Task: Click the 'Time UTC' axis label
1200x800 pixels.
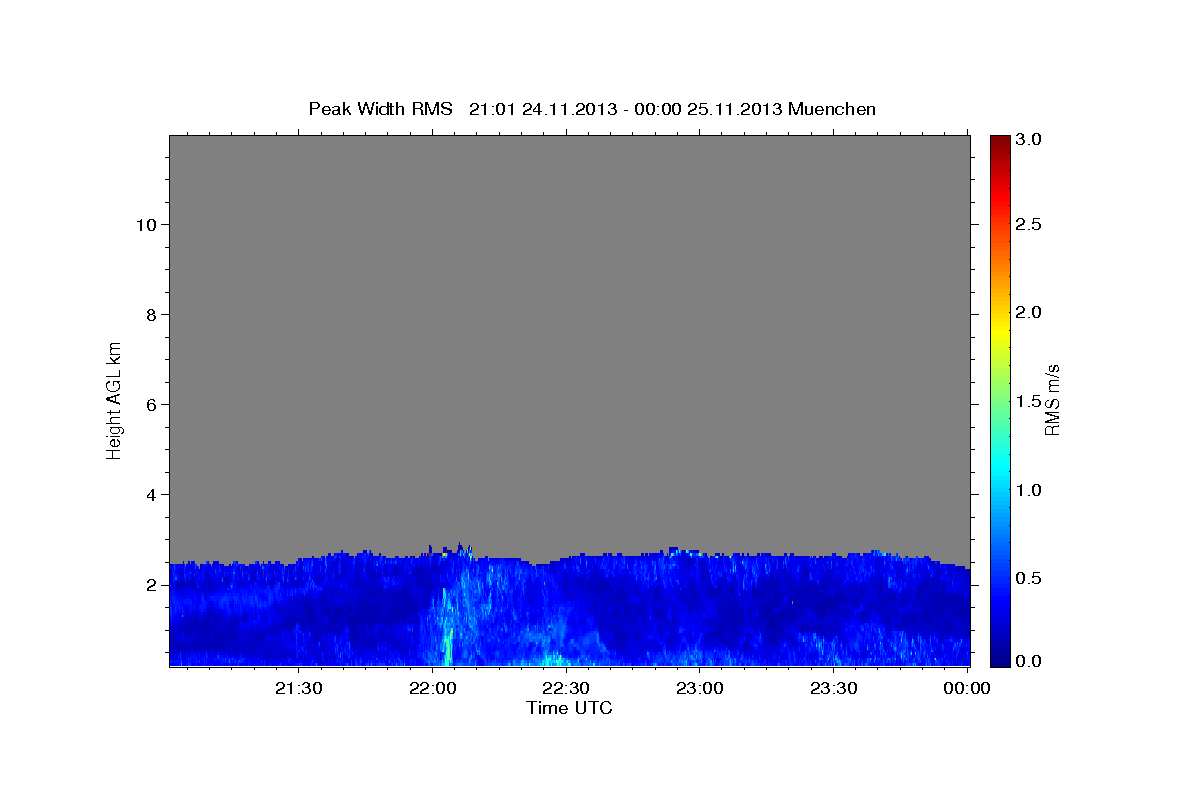Action: pyautogui.click(x=569, y=708)
